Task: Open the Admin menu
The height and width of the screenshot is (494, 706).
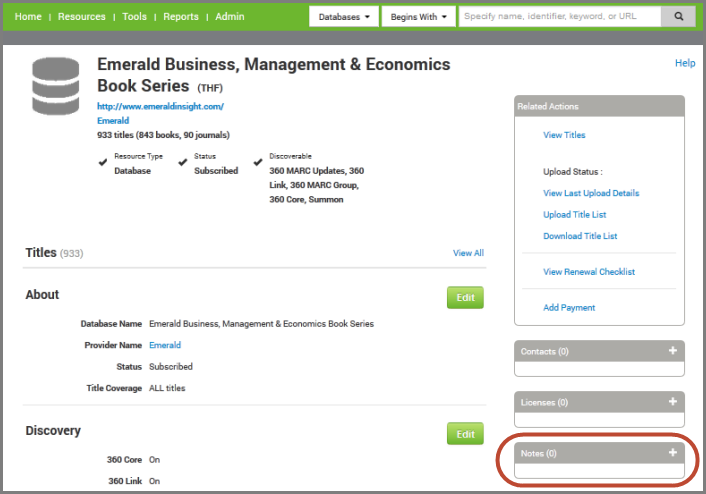Action: tap(230, 17)
